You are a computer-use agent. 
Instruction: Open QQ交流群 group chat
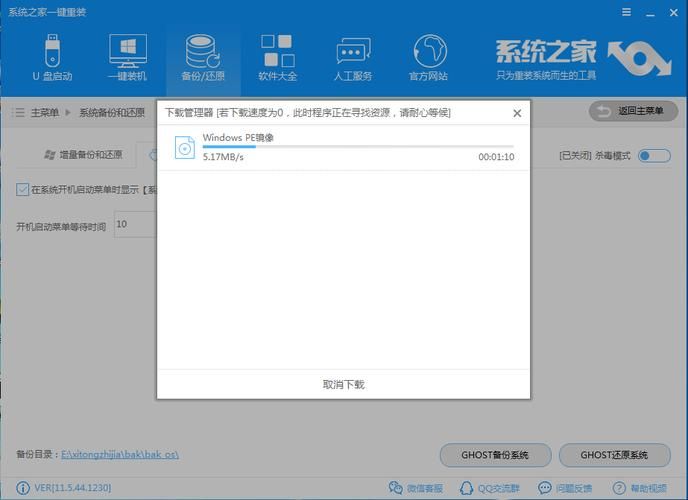(489, 488)
